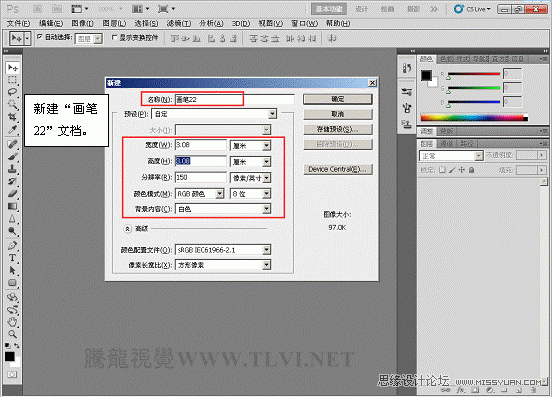Select the Healing Brush tool
Viewport: 552px width, 397px height.
13,144
